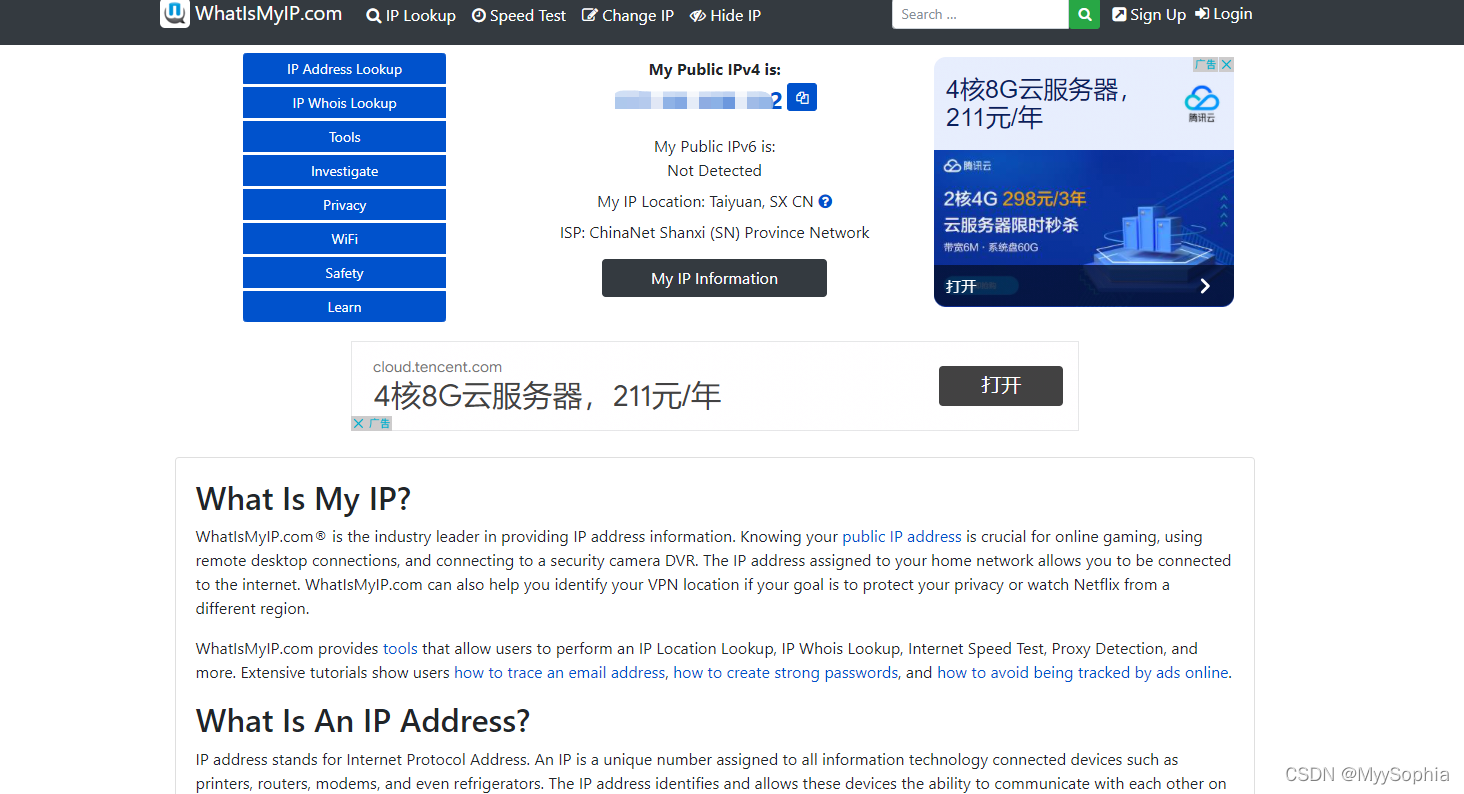The image size is (1464, 794).
Task: Open Change IP in top navigation
Action: pyautogui.click(x=628, y=15)
